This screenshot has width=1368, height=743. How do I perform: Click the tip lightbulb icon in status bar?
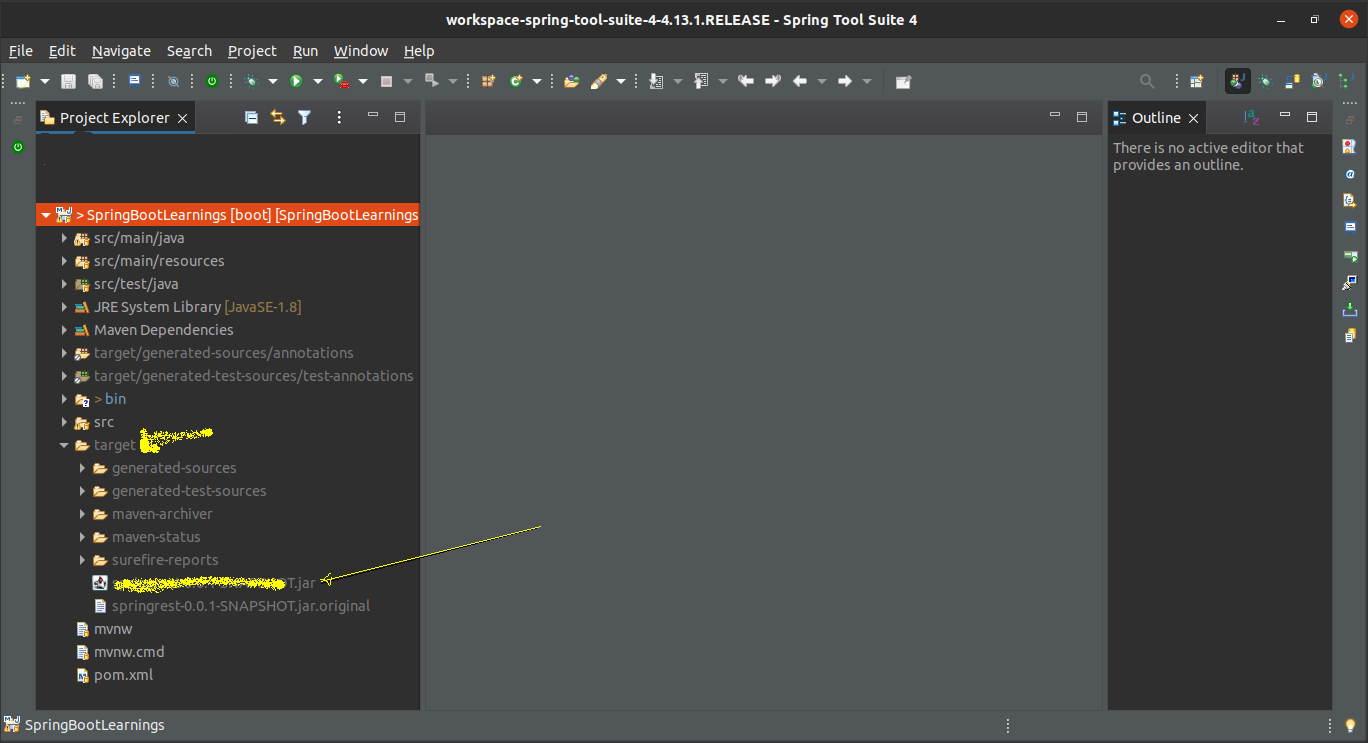point(1350,726)
